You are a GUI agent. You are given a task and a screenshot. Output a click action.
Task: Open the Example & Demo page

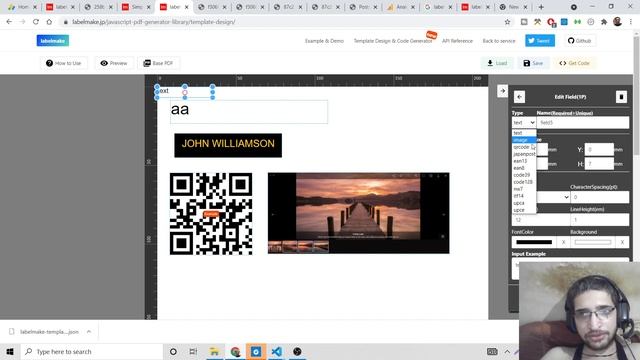click(x=324, y=41)
